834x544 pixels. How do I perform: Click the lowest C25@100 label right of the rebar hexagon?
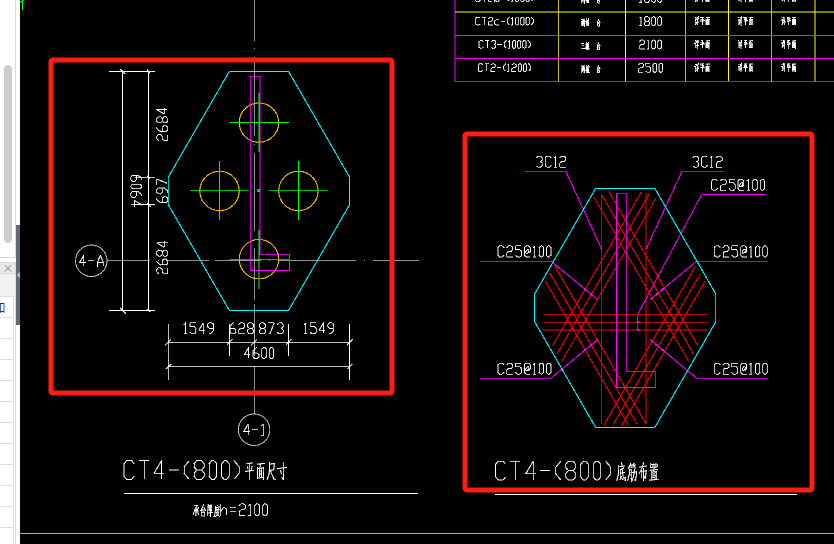(741, 370)
